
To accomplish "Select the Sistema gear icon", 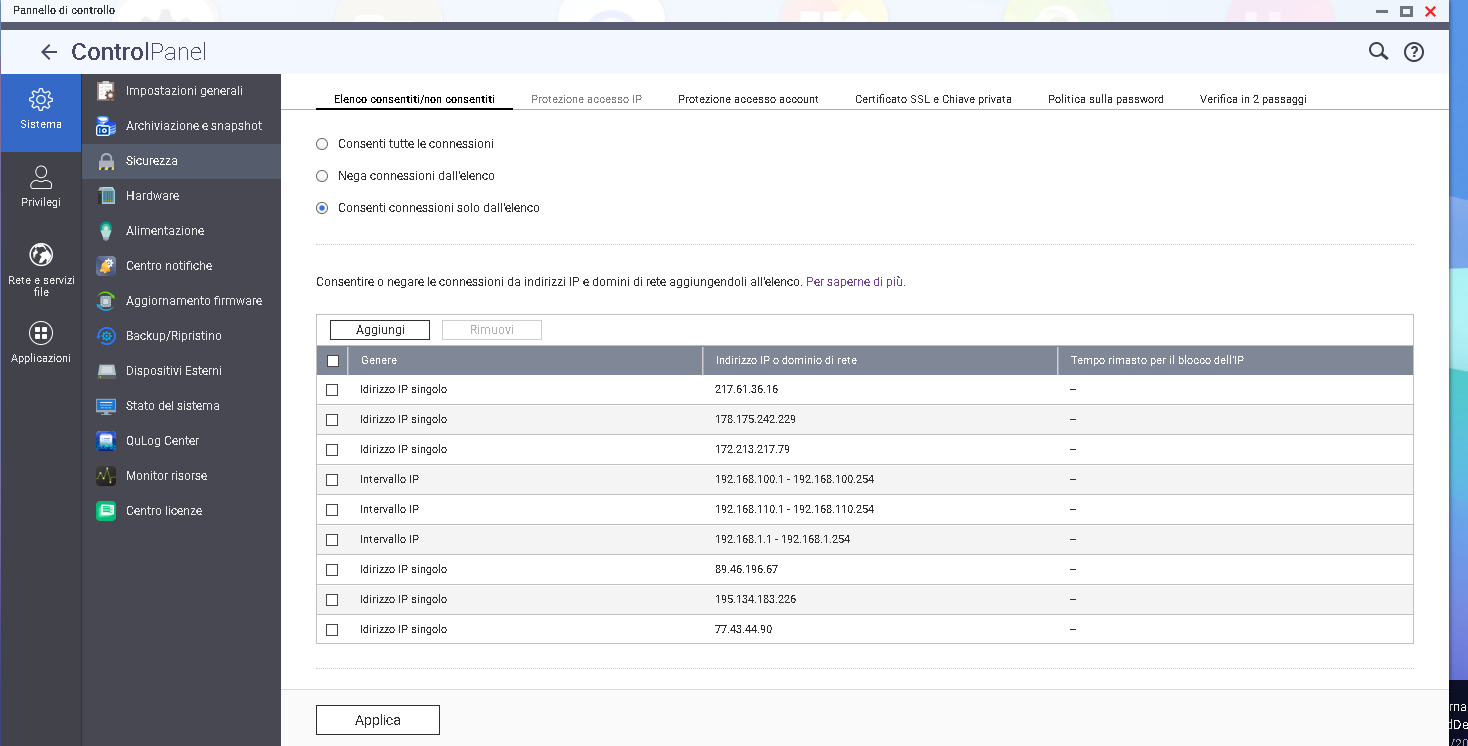I will coord(41,99).
